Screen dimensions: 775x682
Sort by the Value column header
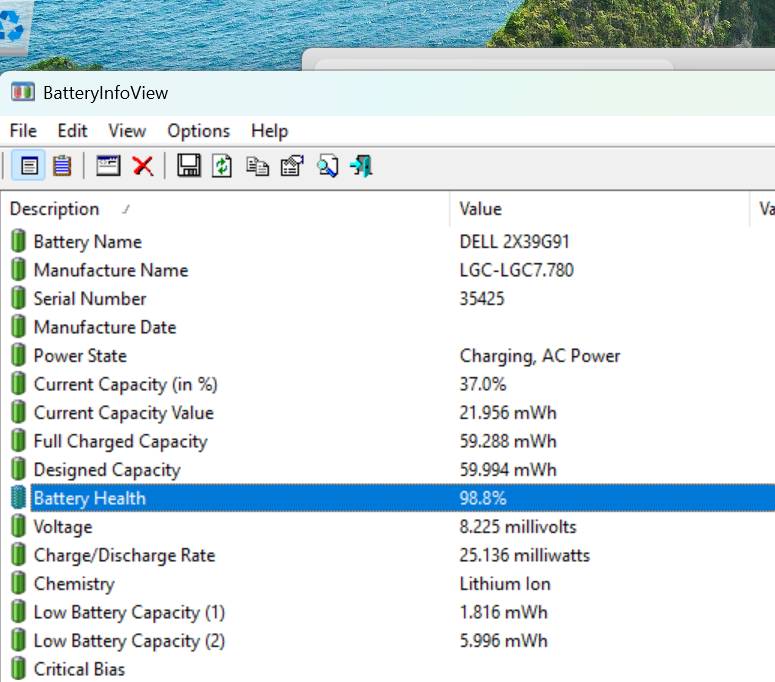pyautogui.click(x=600, y=209)
